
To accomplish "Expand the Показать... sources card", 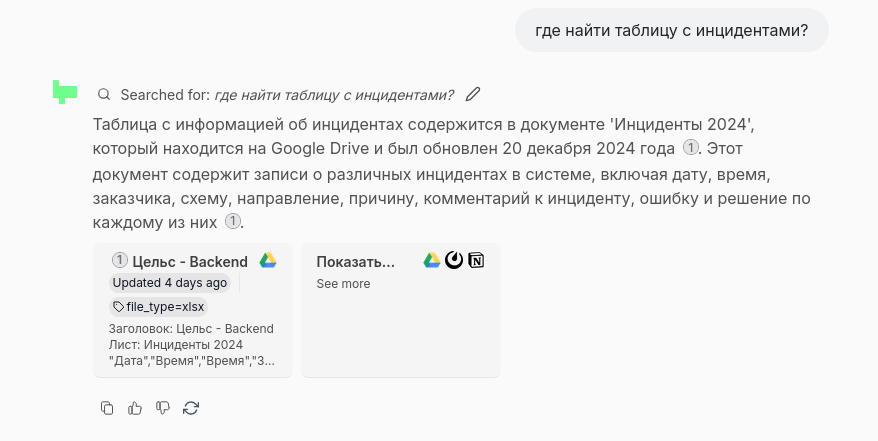I will pos(355,262).
